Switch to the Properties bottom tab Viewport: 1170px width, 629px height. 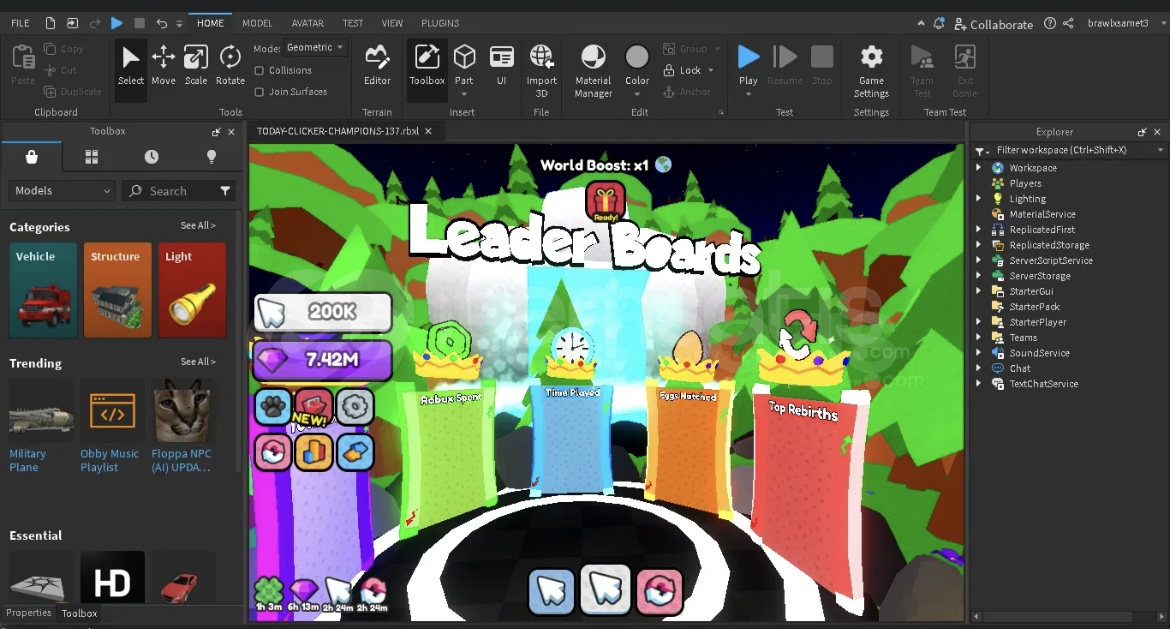tap(28, 613)
